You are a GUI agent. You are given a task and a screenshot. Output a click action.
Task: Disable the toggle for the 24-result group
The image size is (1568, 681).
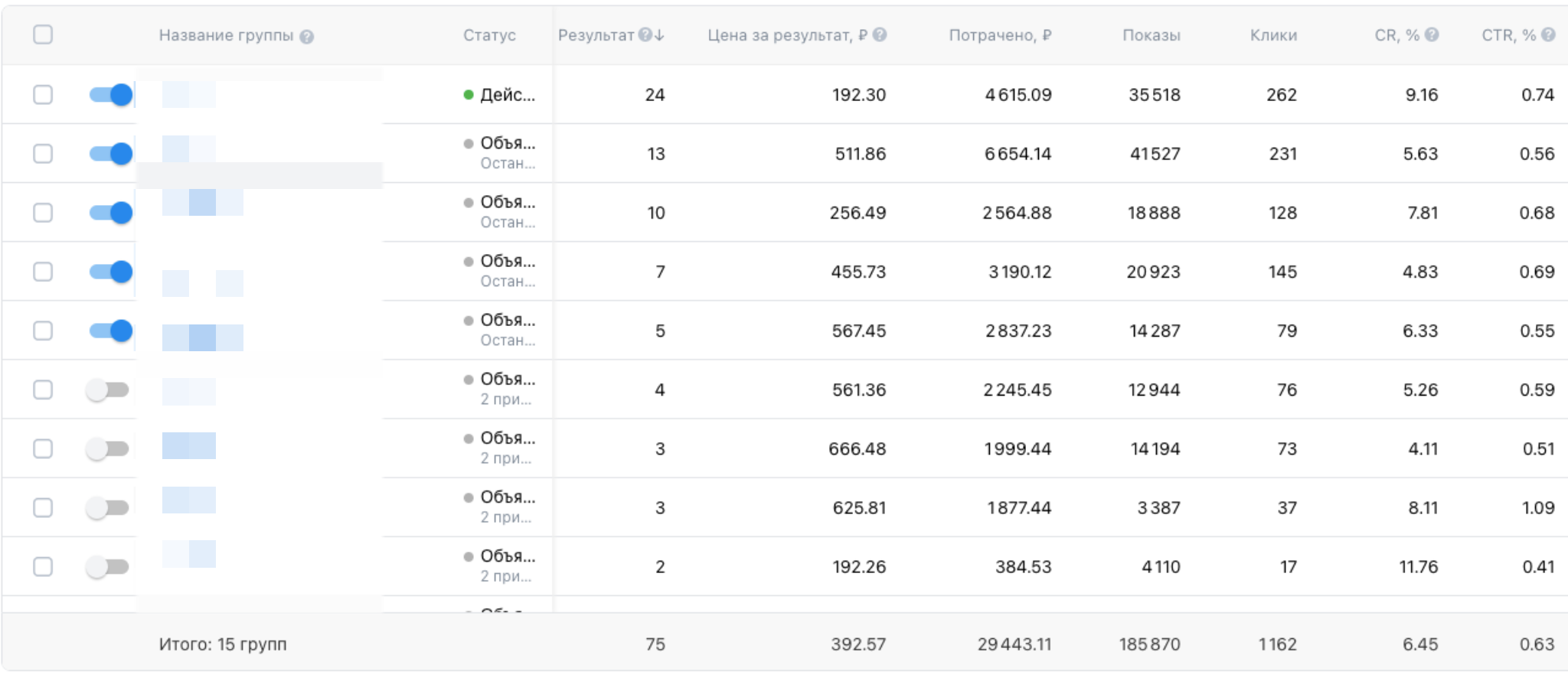coord(111,95)
